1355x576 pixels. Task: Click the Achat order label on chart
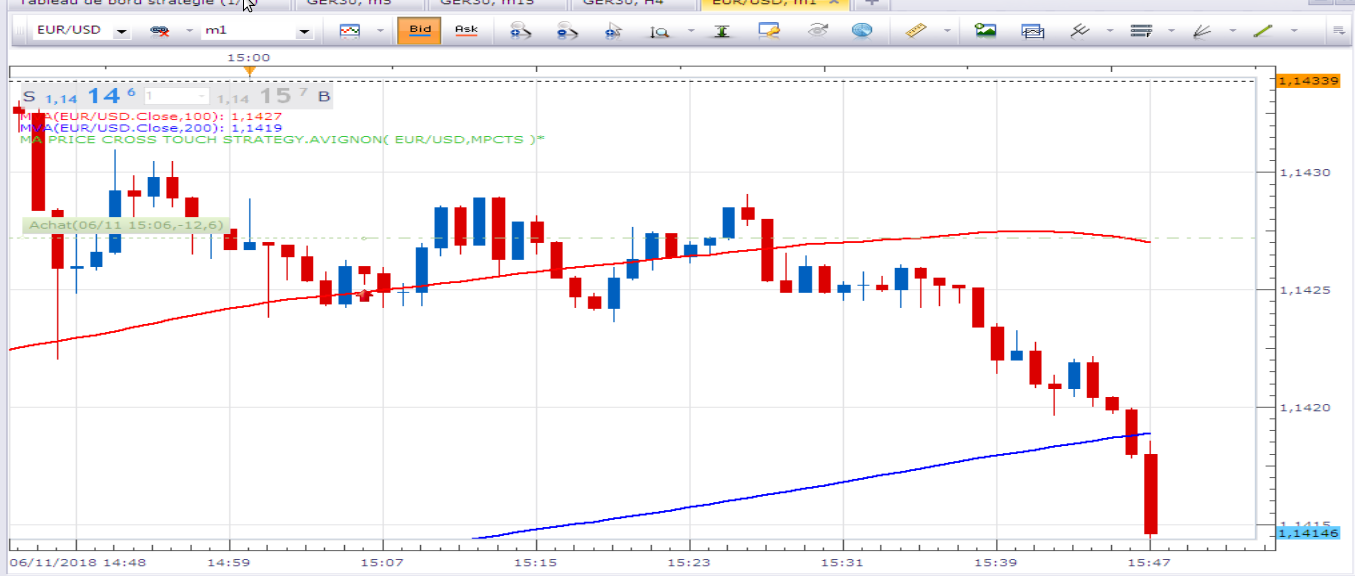point(126,225)
